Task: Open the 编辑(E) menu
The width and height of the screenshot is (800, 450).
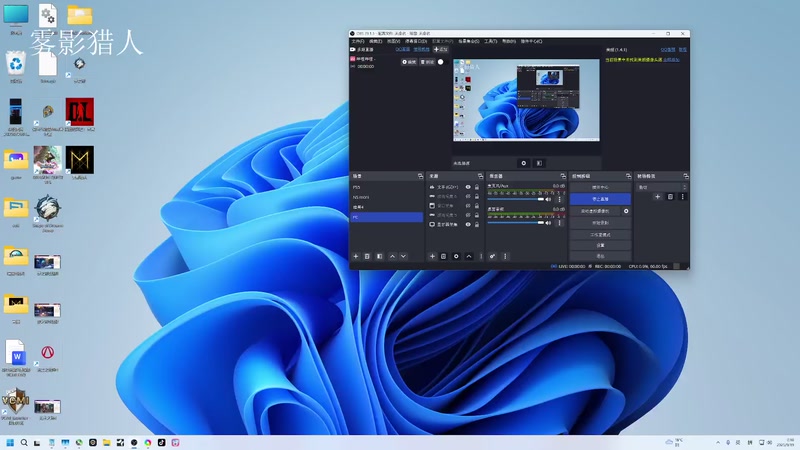Action: click(376, 41)
